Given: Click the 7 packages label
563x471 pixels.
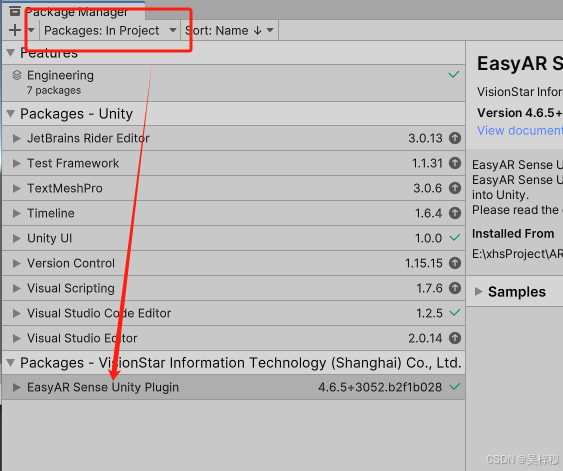Looking at the screenshot, I should [x=54, y=90].
